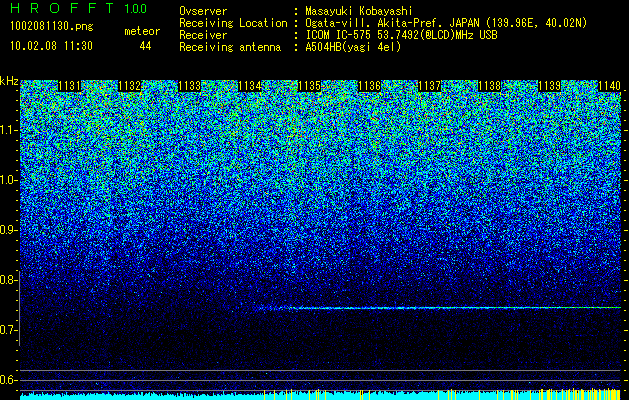
Task: Click the 1133 time marker
Action: pos(189,86)
